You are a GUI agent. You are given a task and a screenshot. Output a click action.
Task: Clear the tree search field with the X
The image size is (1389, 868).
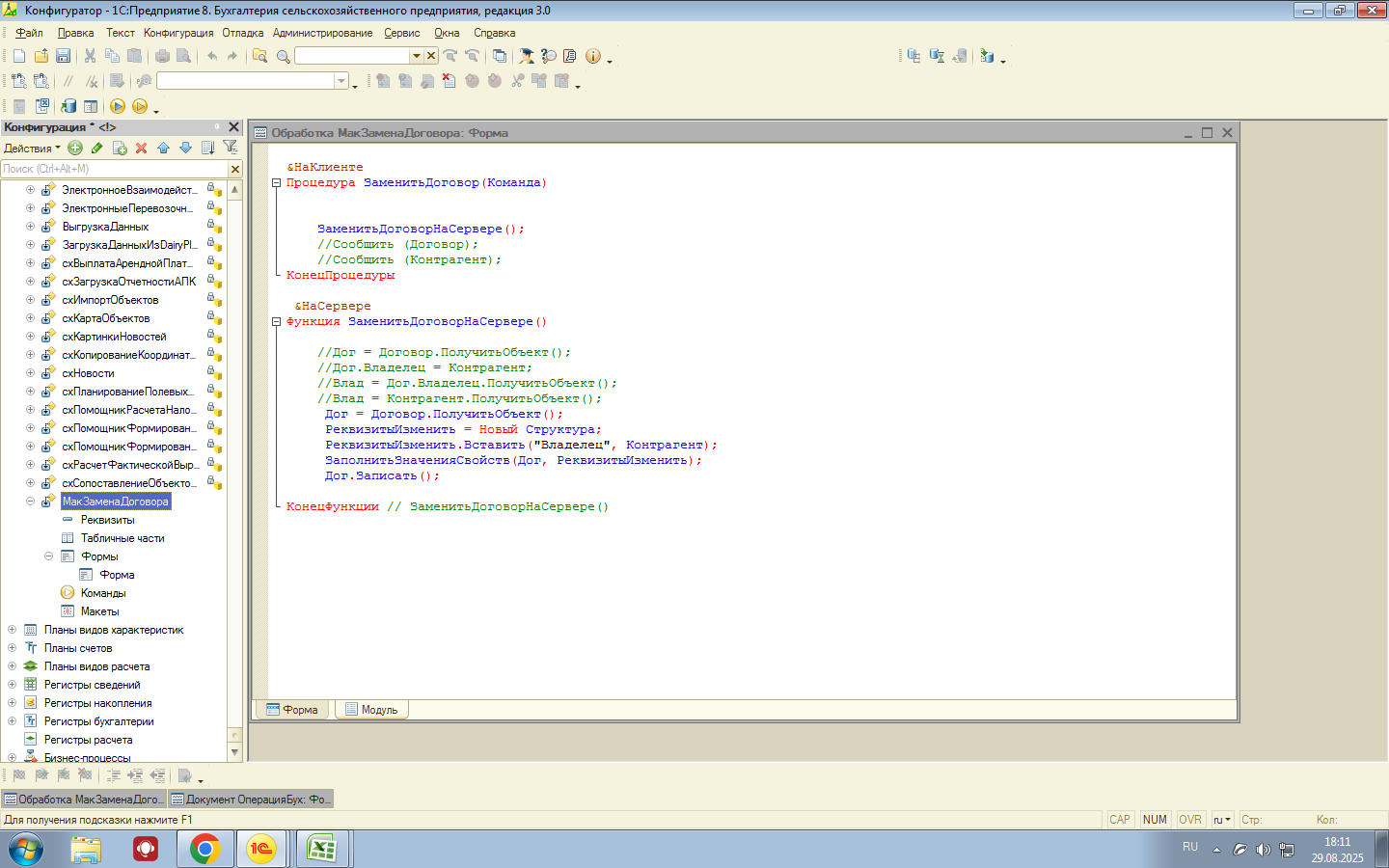pyautogui.click(x=234, y=169)
